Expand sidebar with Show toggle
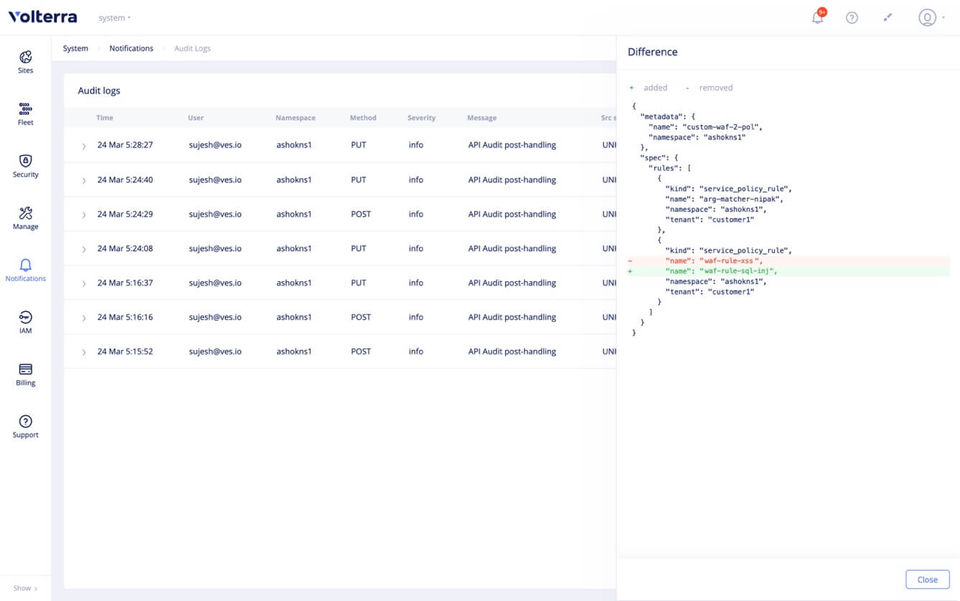This screenshot has width=960, height=601. pyautogui.click(x=25, y=588)
